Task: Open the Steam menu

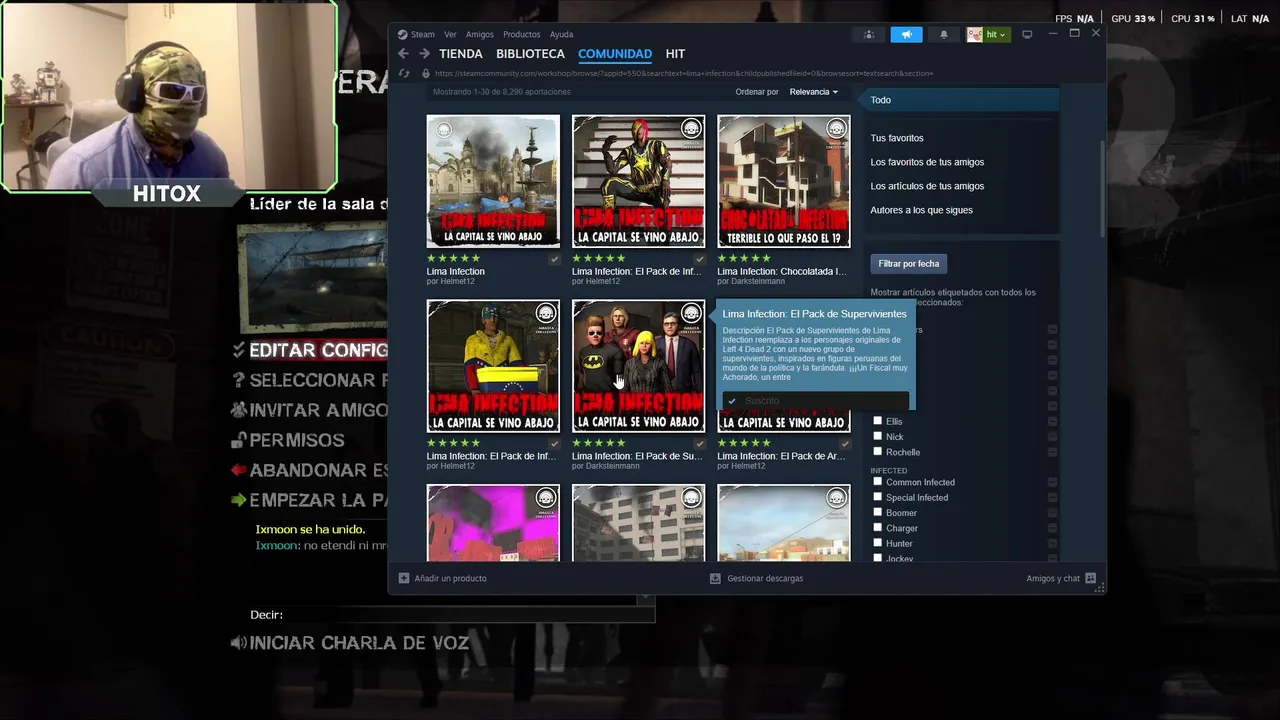Action: (423, 34)
